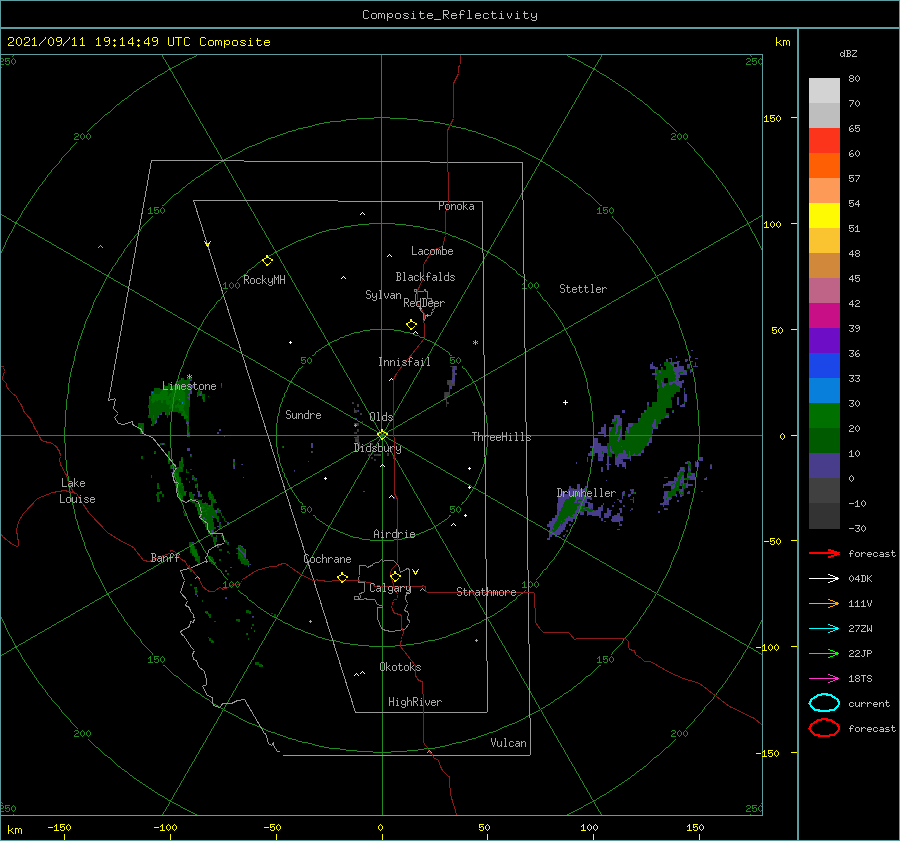Click the red forecast ellipse icon
This screenshot has height=841, width=900.
coord(824,728)
